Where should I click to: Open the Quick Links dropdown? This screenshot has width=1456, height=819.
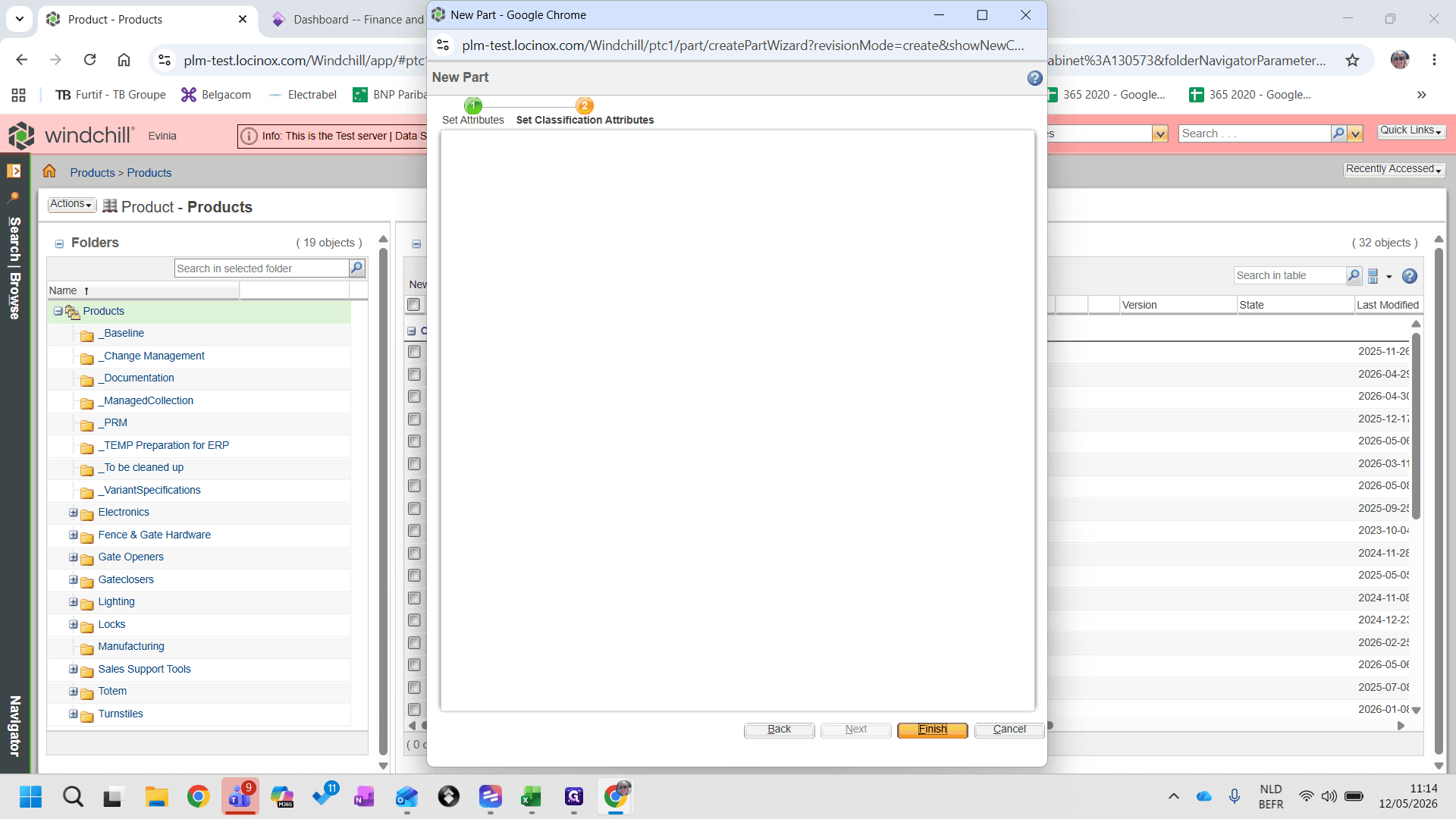click(x=1411, y=131)
